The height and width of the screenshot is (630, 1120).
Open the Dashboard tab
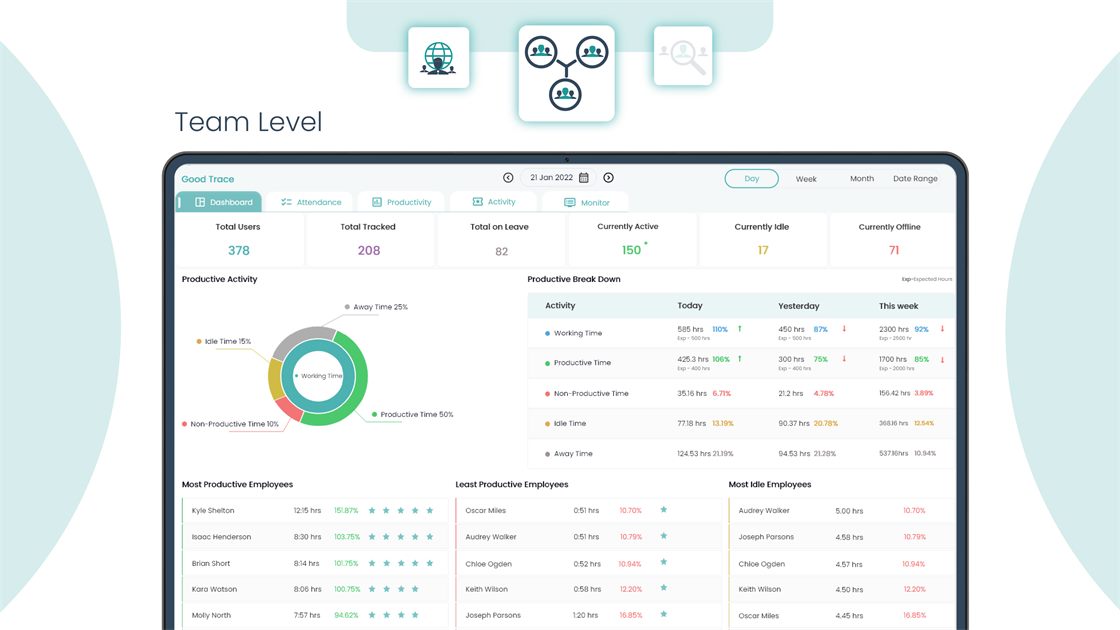coord(219,202)
